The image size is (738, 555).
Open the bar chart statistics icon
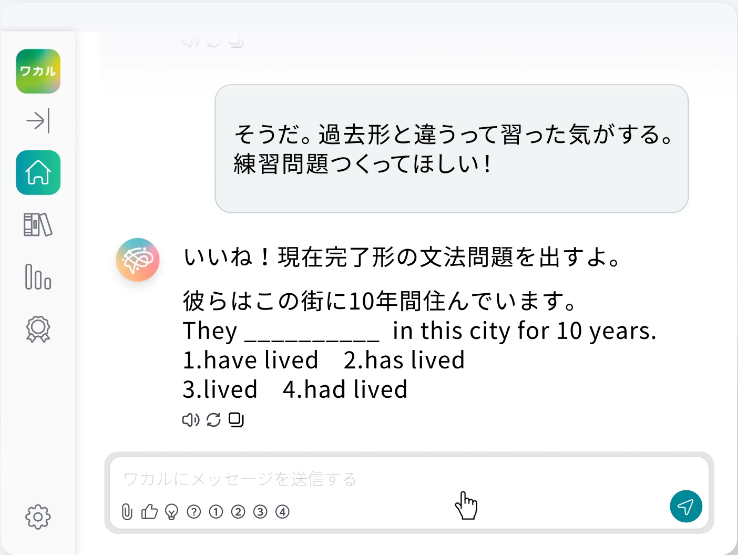(38, 276)
